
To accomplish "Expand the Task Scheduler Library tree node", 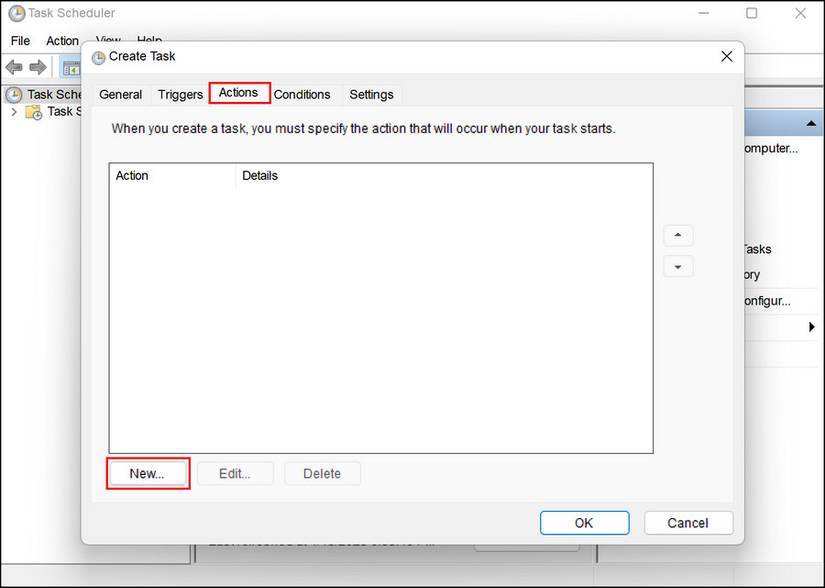I will pos(14,111).
